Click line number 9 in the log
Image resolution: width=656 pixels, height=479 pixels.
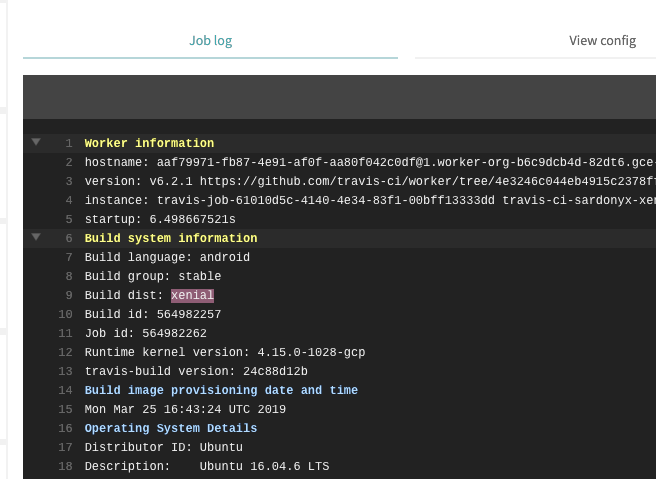pos(69,295)
